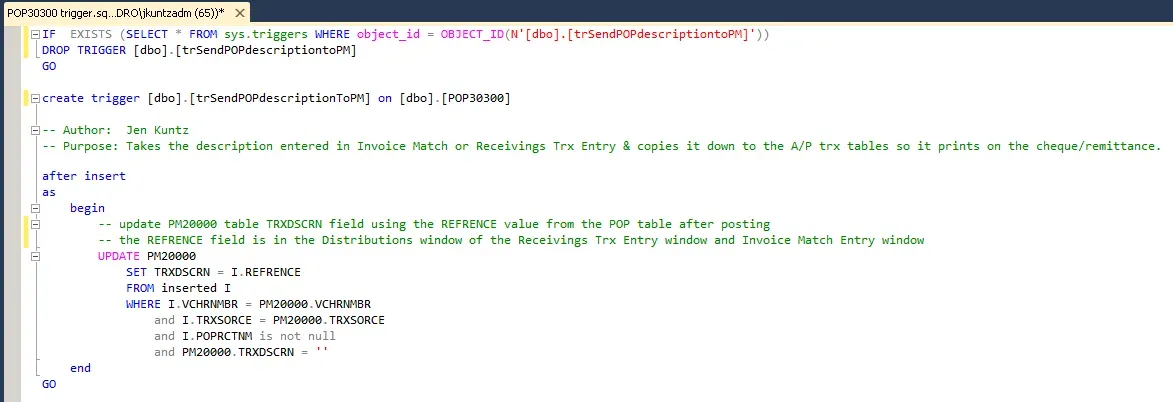Click the final GO at script end
Screen dimensions: 1173x402
click(49, 383)
